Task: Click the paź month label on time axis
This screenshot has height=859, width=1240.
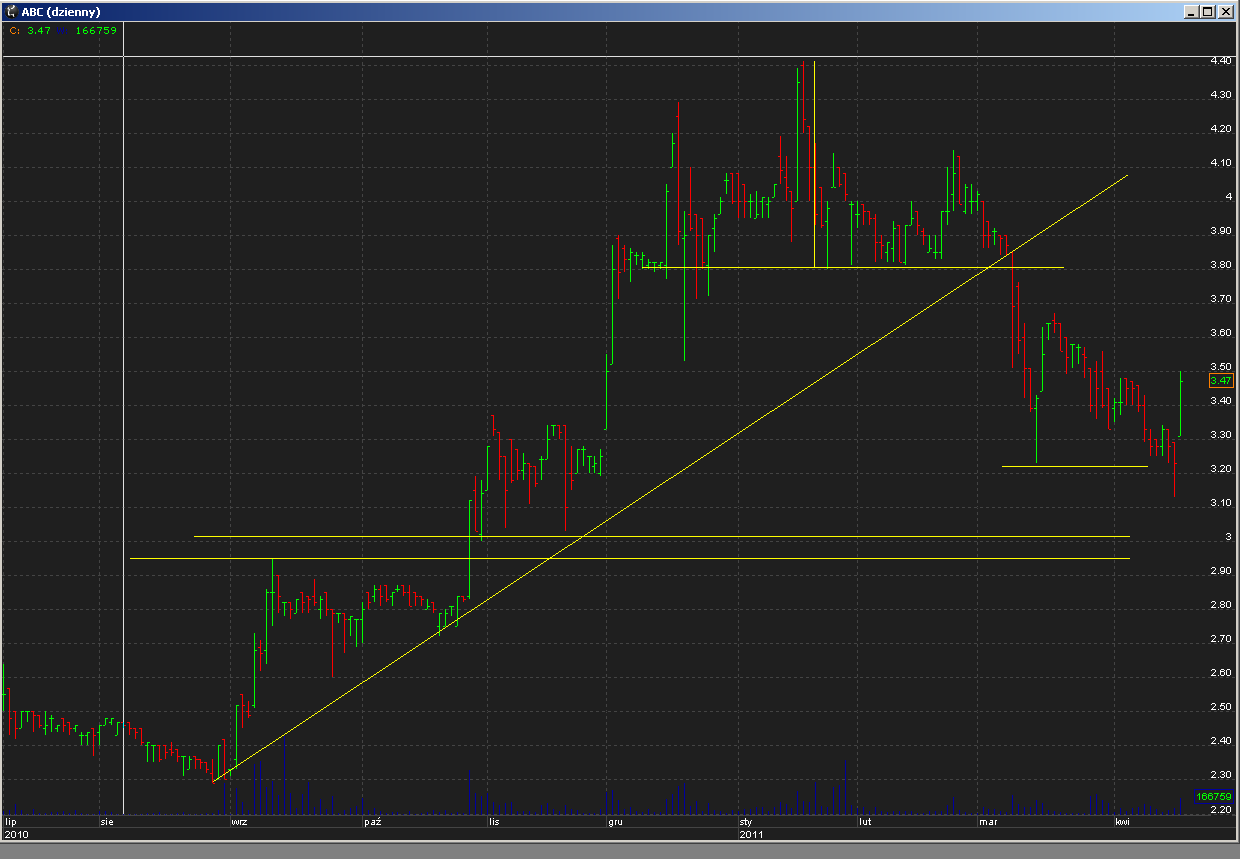Action: pos(373,822)
